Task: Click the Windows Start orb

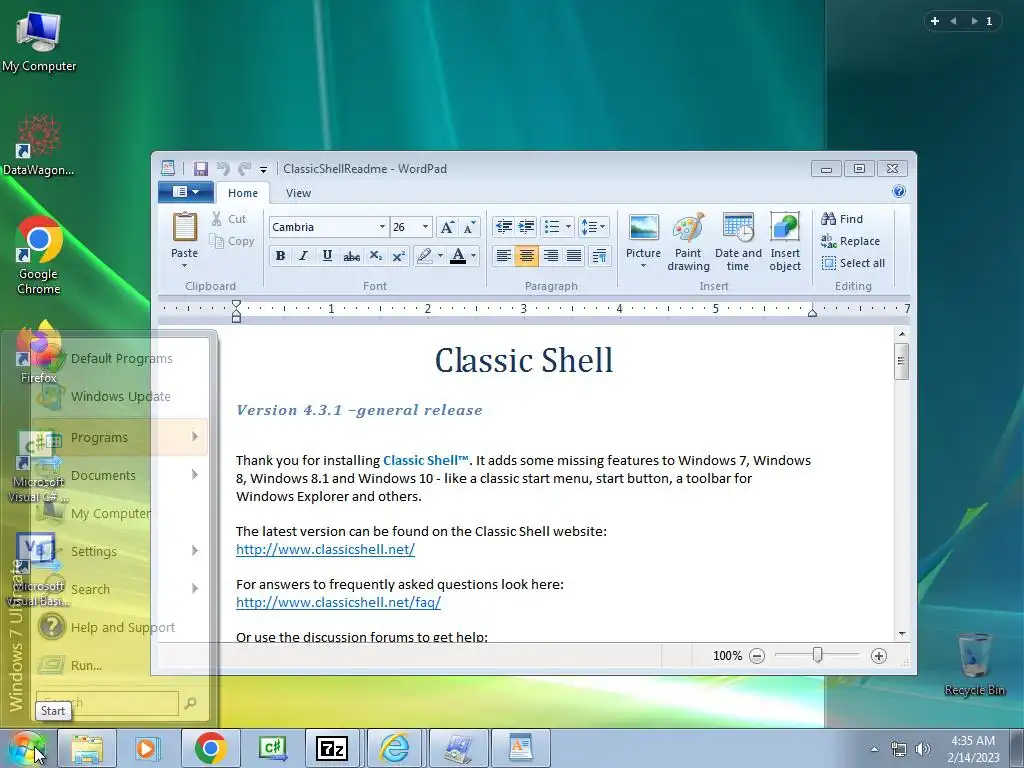Action: (26, 748)
